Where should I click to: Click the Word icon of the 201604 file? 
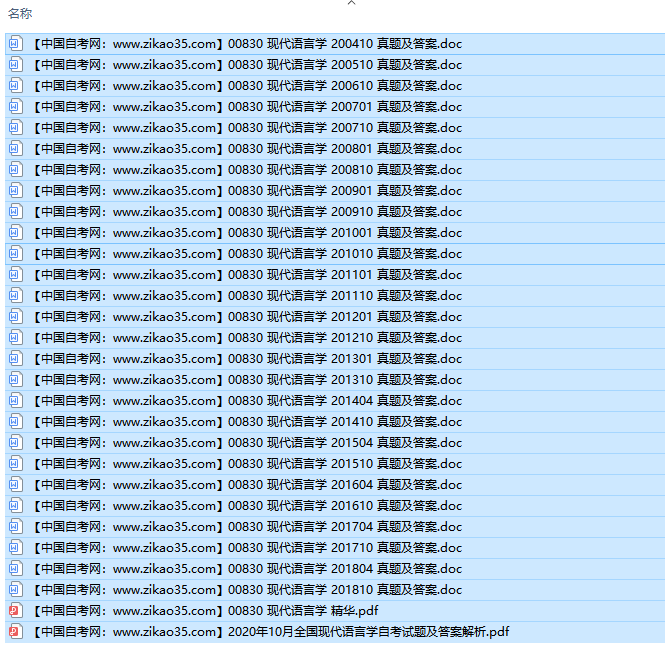point(16,485)
